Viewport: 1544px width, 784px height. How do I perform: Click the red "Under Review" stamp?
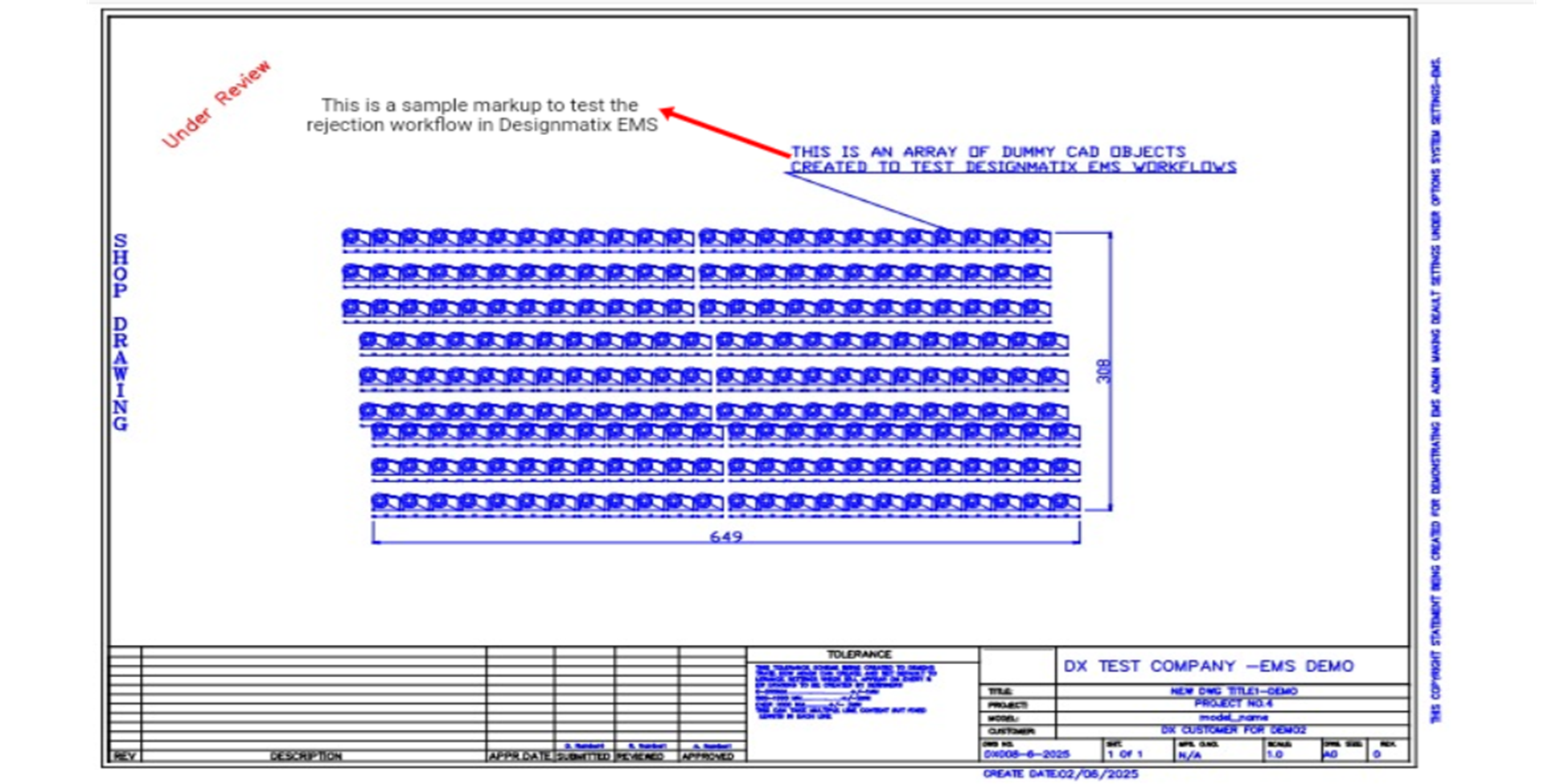coord(216,105)
